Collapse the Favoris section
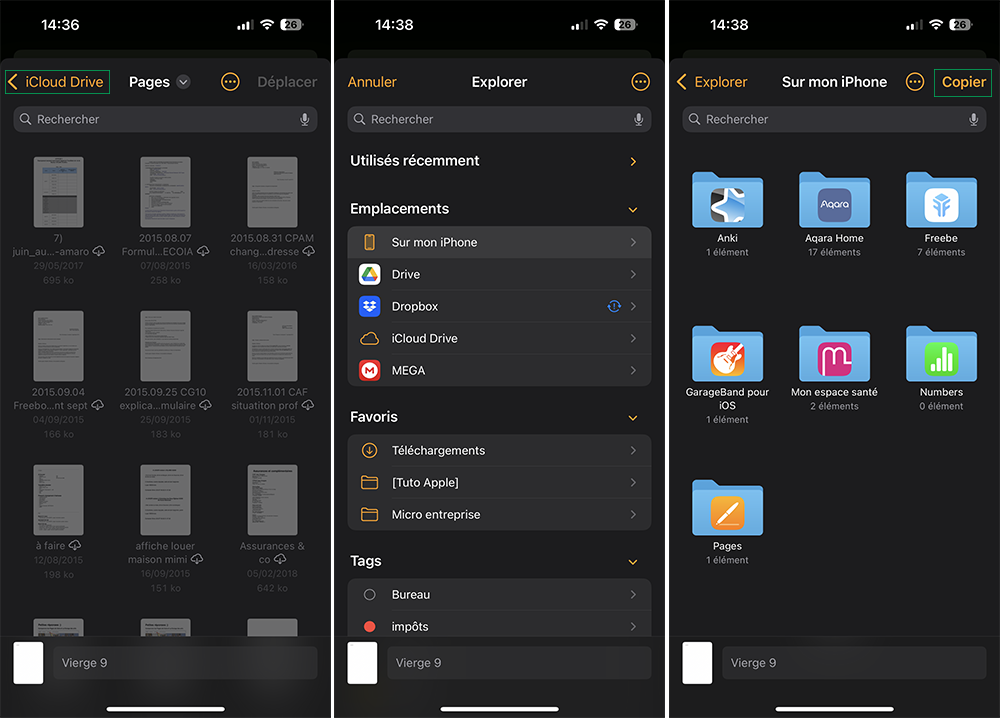The image size is (1000, 718). 632,418
